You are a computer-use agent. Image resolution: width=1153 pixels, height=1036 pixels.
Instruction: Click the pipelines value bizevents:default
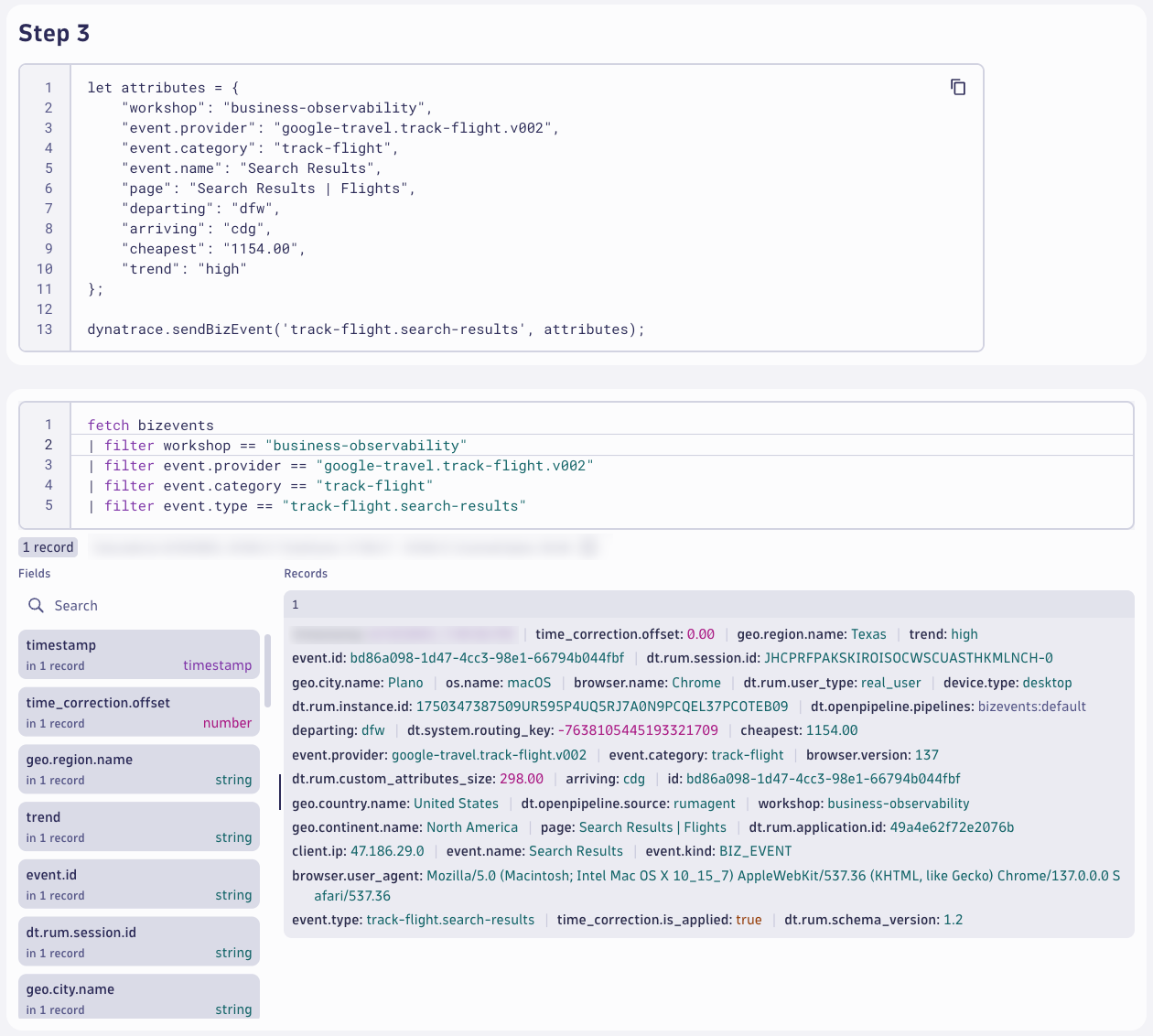pos(1032,707)
